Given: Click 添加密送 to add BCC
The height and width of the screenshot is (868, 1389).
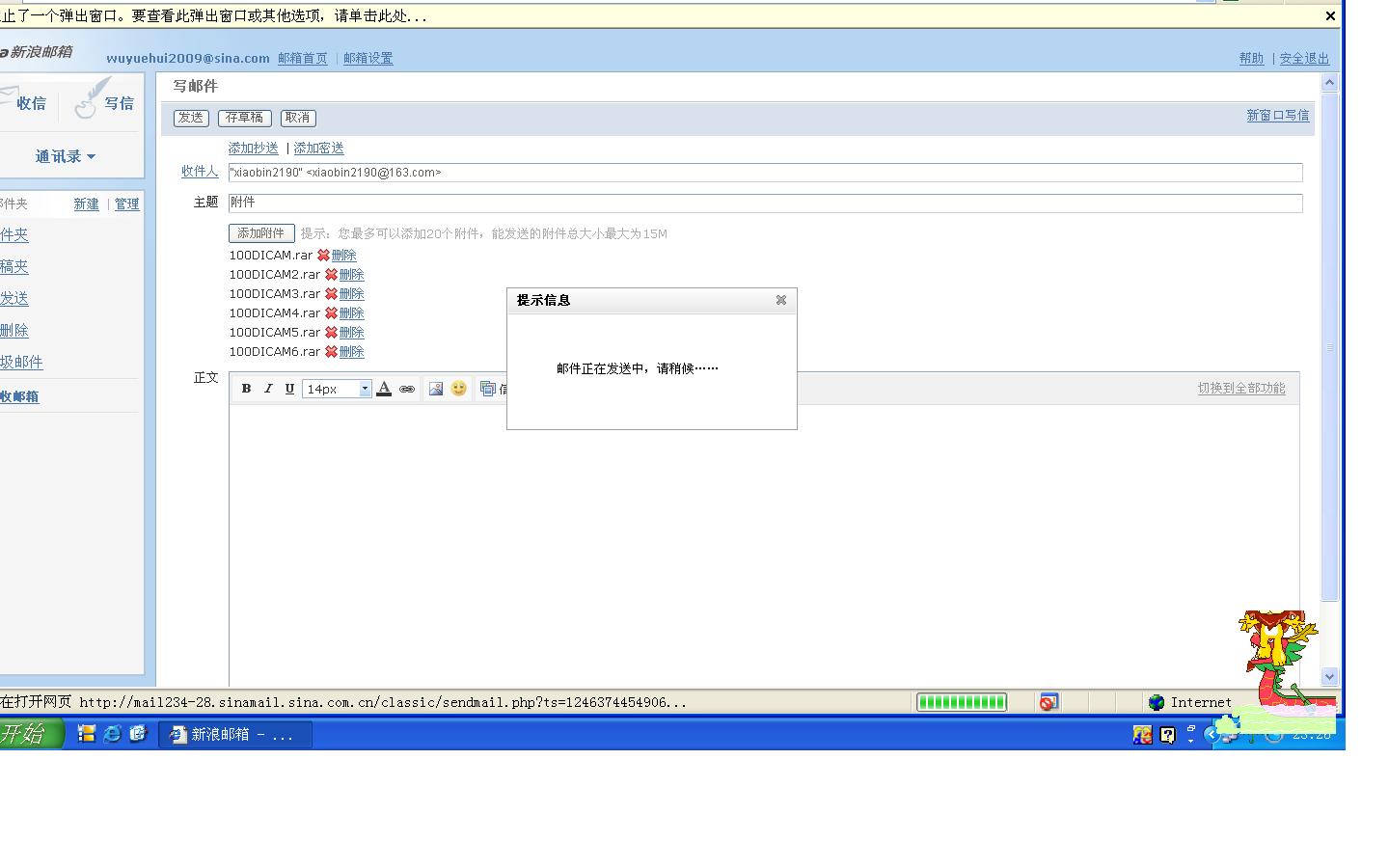Looking at the screenshot, I should point(319,149).
